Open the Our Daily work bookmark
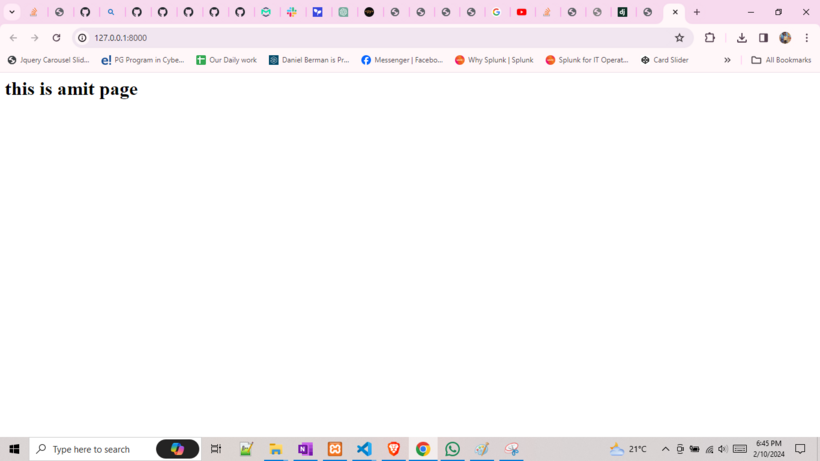This screenshot has width=820, height=461. tap(226, 60)
